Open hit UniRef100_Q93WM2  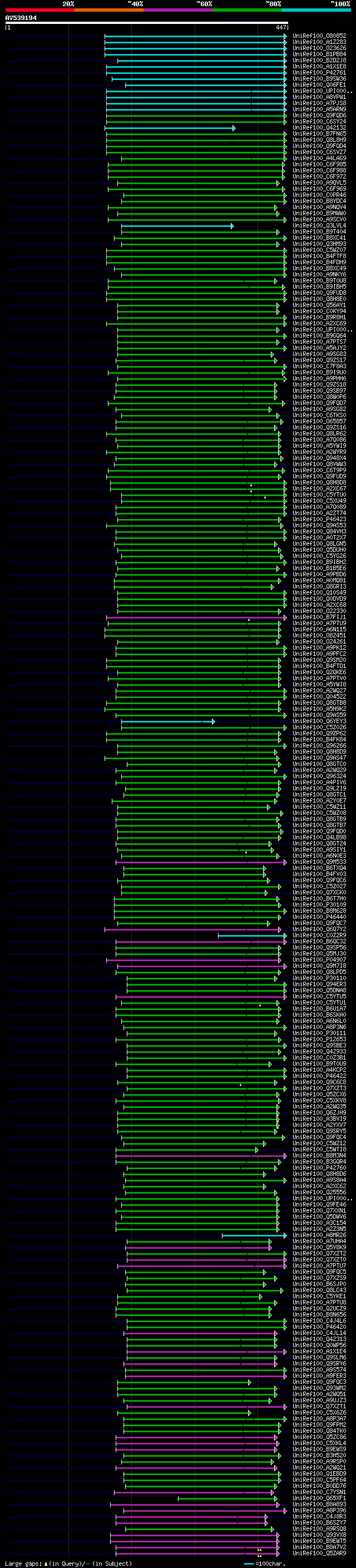tap(319, 1388)
